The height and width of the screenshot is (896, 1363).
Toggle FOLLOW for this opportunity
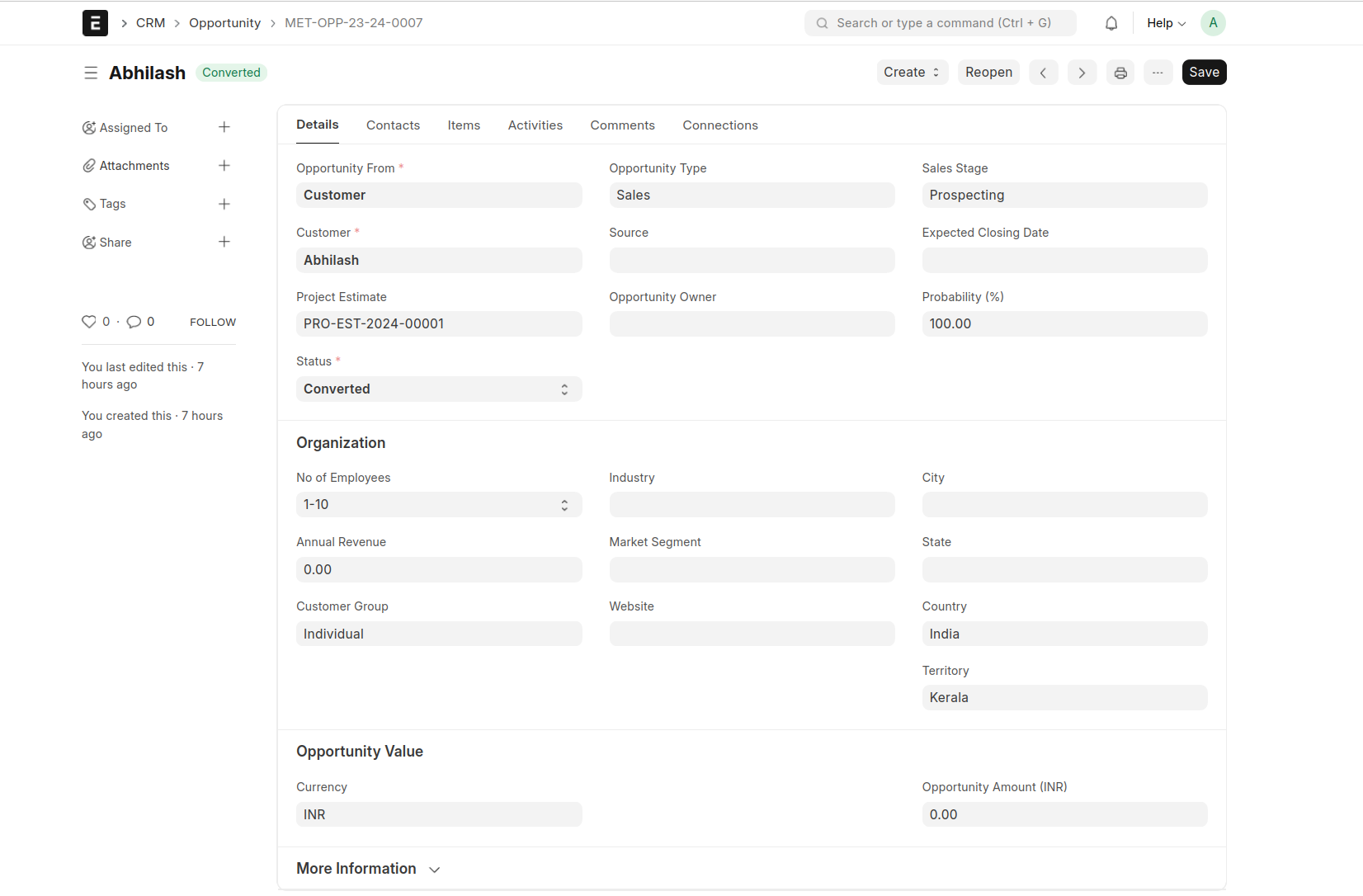(x=212, y=323)
